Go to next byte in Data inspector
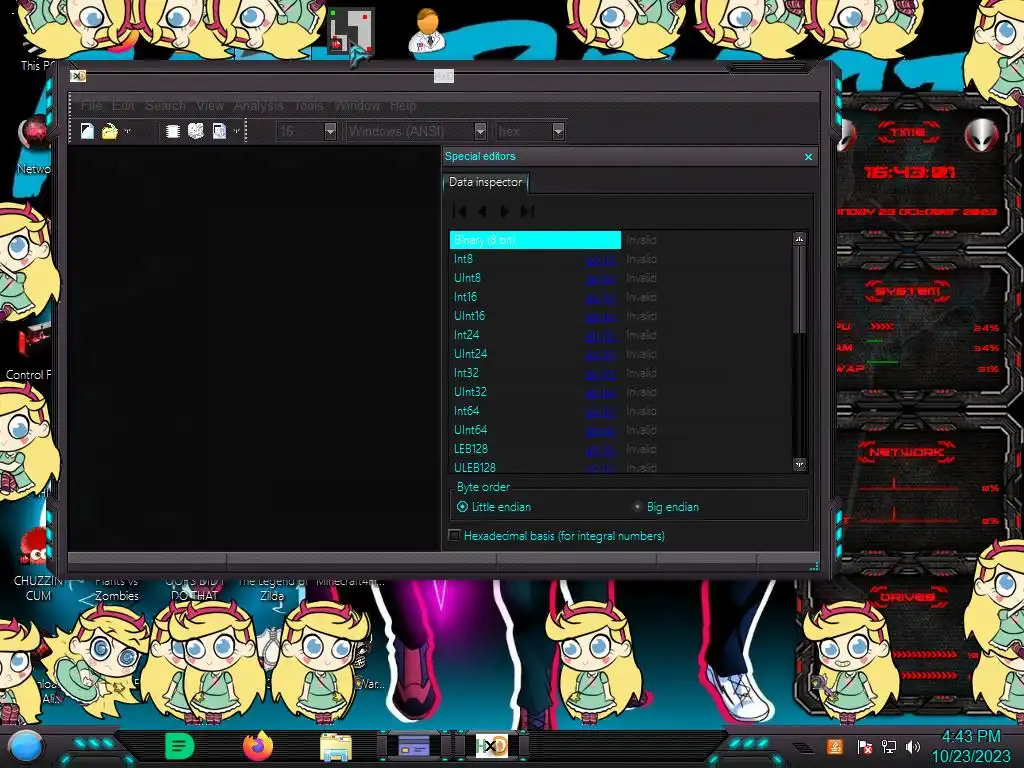This screenshot has height=768, width=1024. 504,211
